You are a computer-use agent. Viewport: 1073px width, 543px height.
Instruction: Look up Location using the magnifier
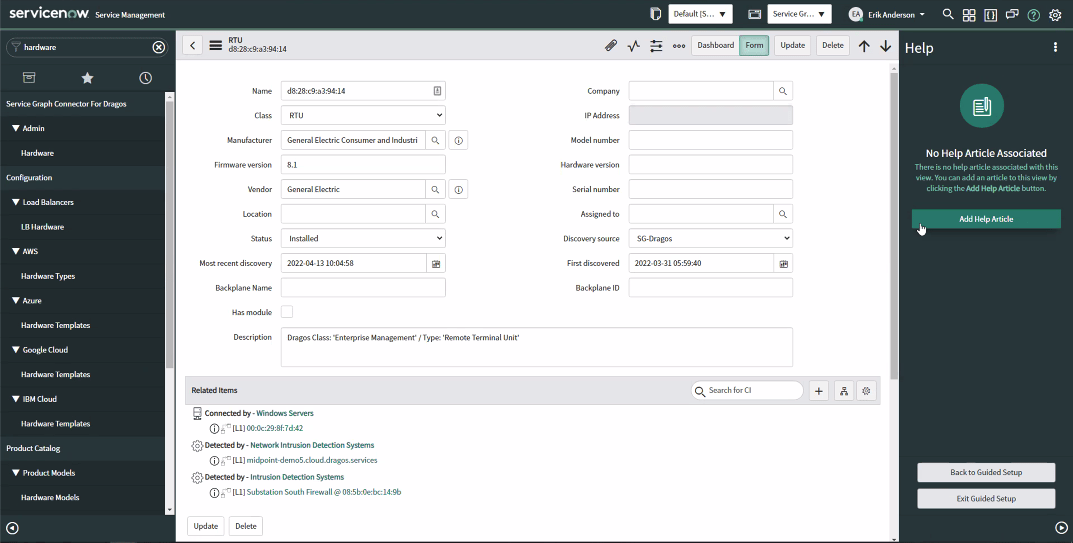tap(435, 214)
